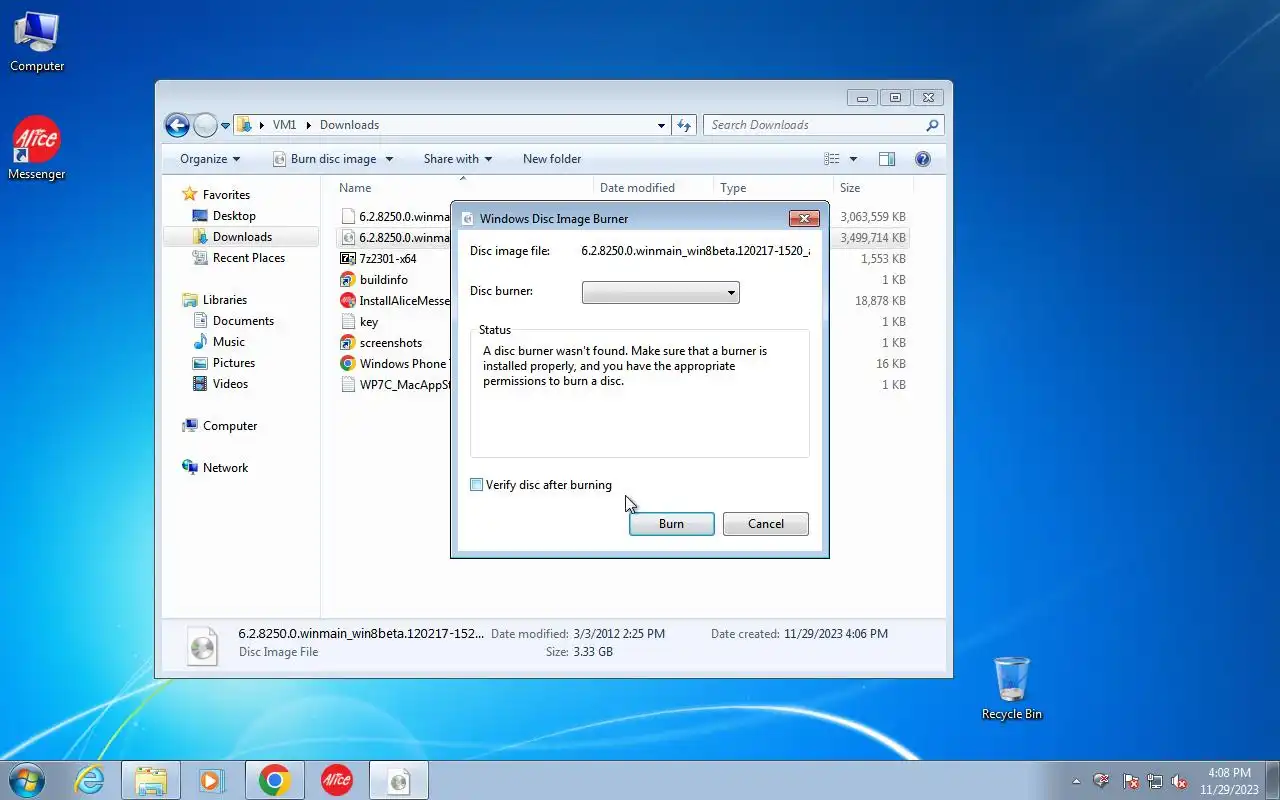
Task: Click the volume muted tray icon
Action: click(x=1179, y=781)
